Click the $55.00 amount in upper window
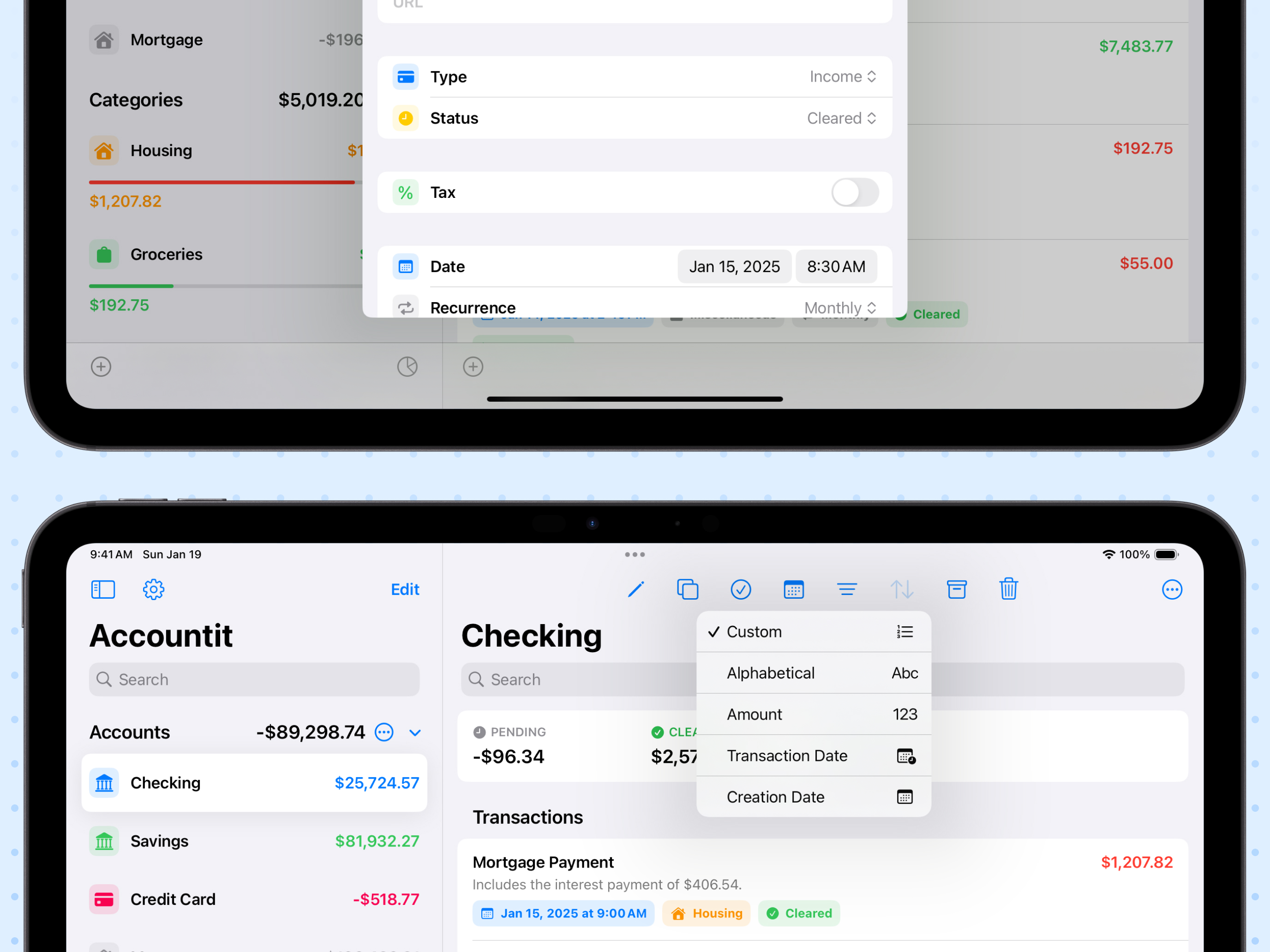This screenshot has height=952, width=1270. 1146,263
